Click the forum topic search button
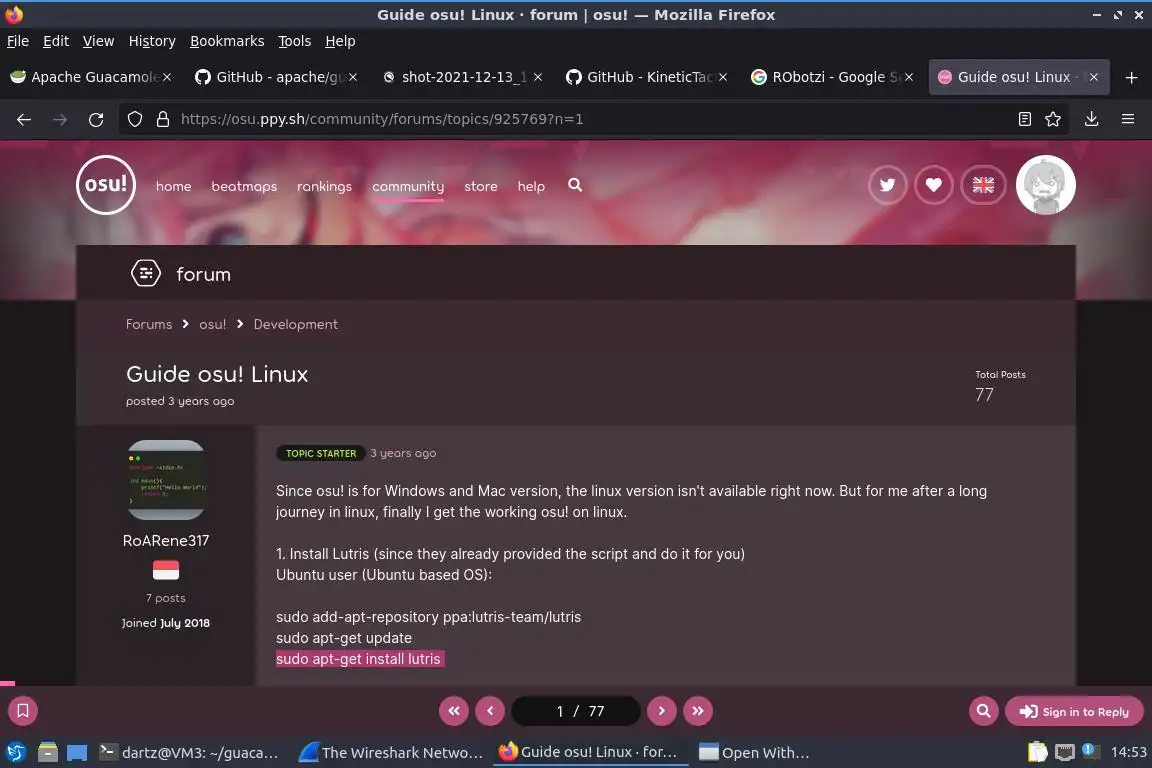 point(984,711)
